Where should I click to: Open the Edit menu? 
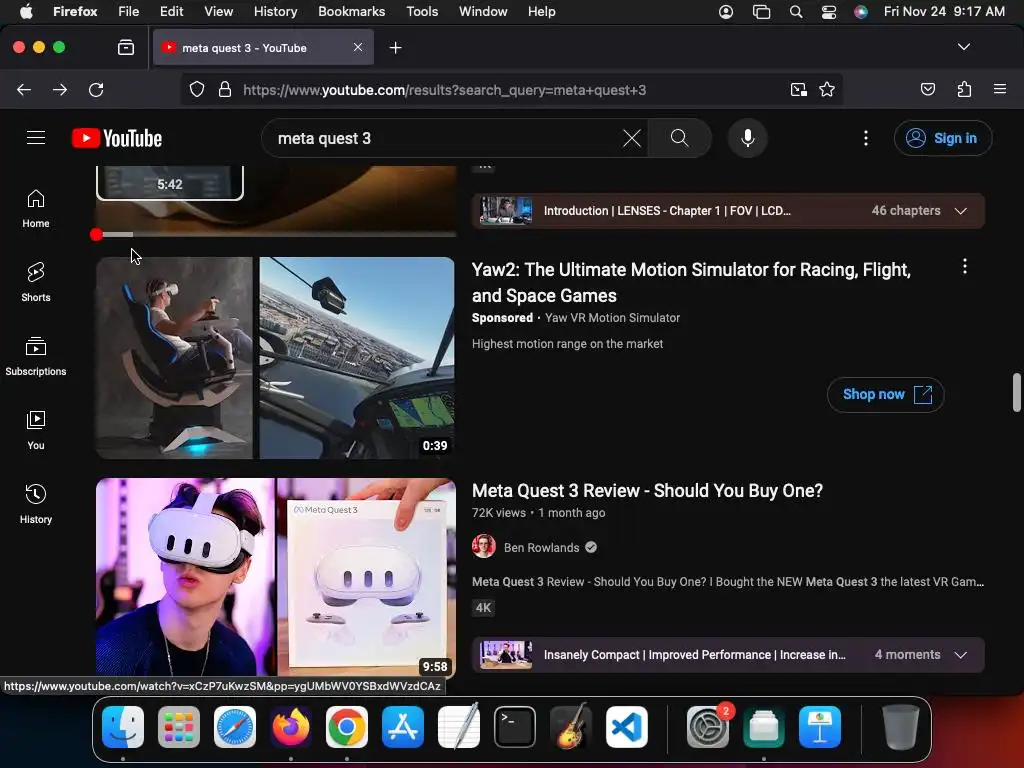tap(171, 11)
